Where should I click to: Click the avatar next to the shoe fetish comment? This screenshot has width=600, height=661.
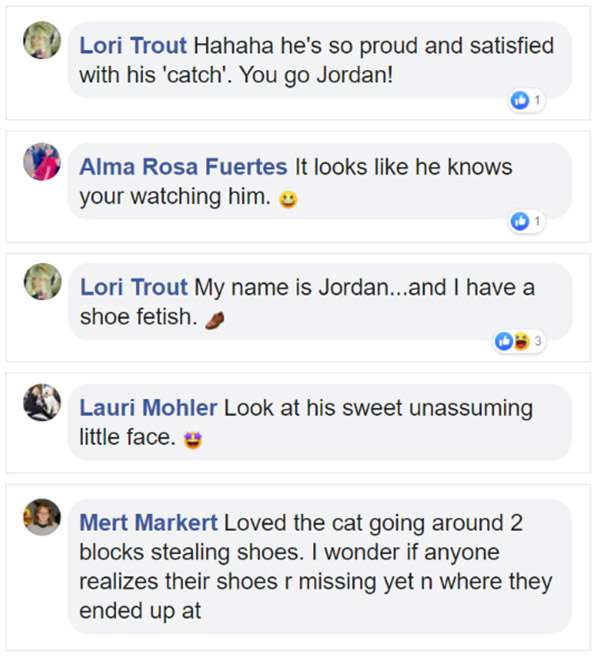point(42,283)
